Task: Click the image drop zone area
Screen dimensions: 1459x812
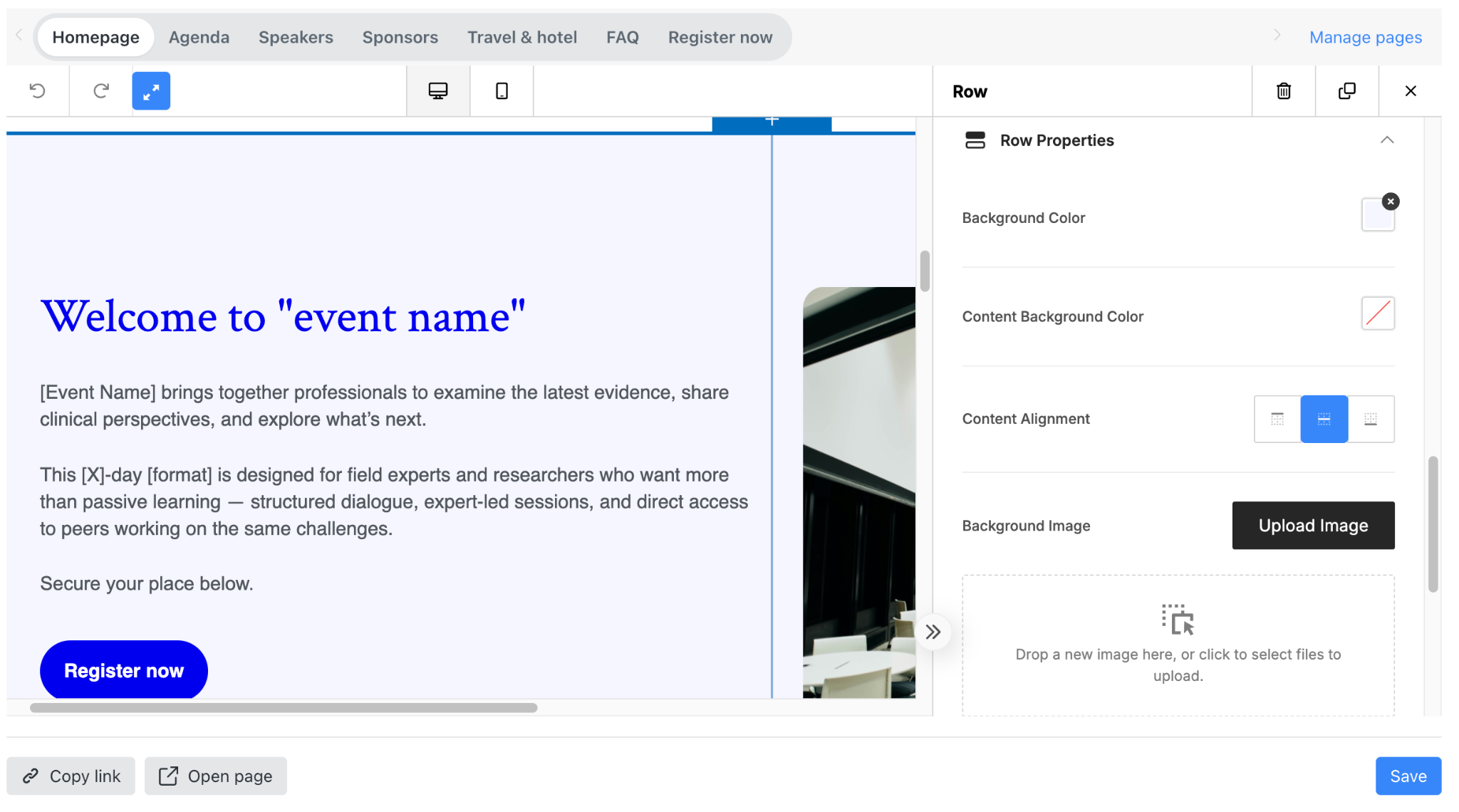Action: click(x=1178, y=645)
